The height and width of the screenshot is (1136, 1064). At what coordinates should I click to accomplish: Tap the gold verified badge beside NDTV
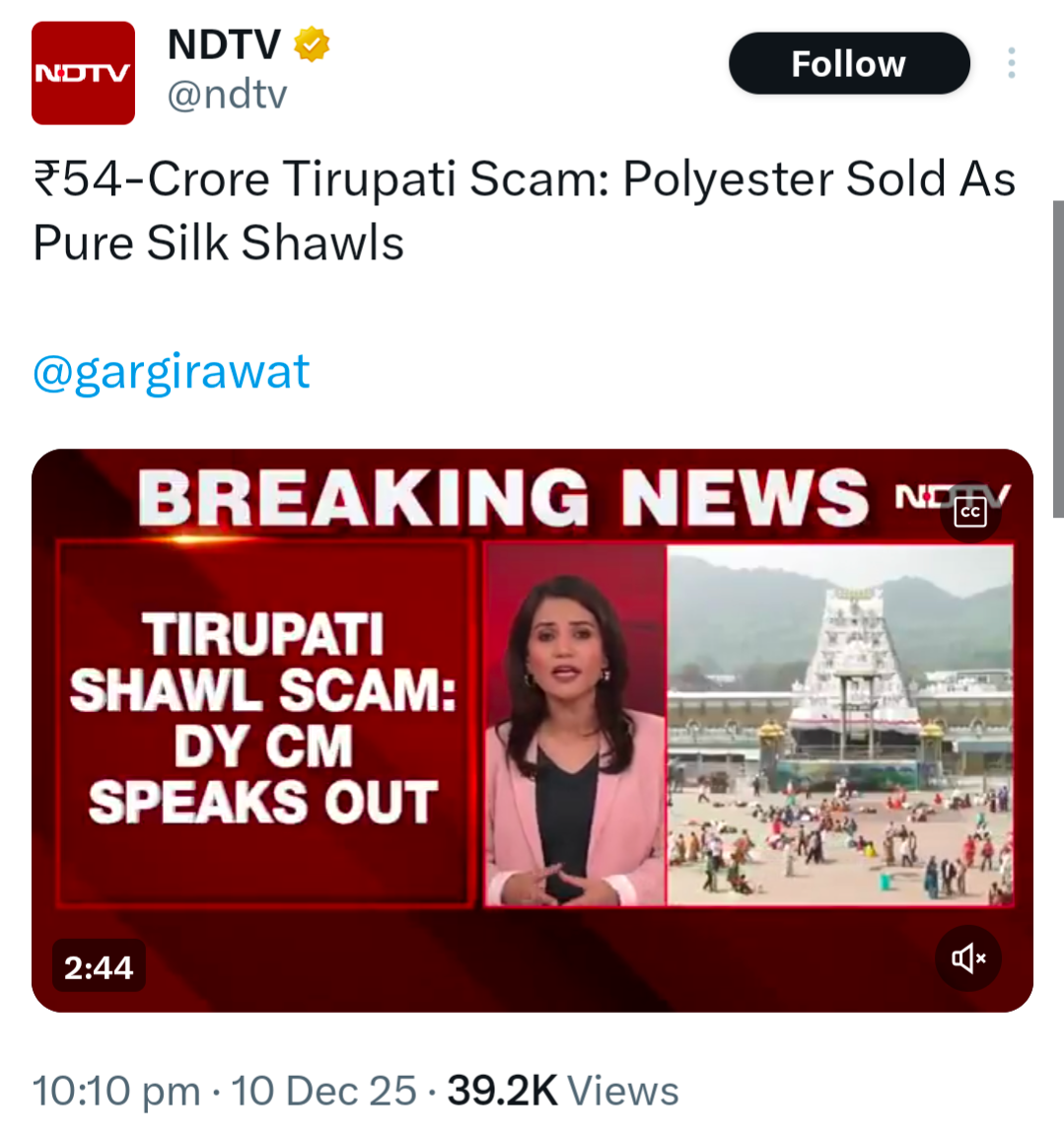[x=312, y=44]
